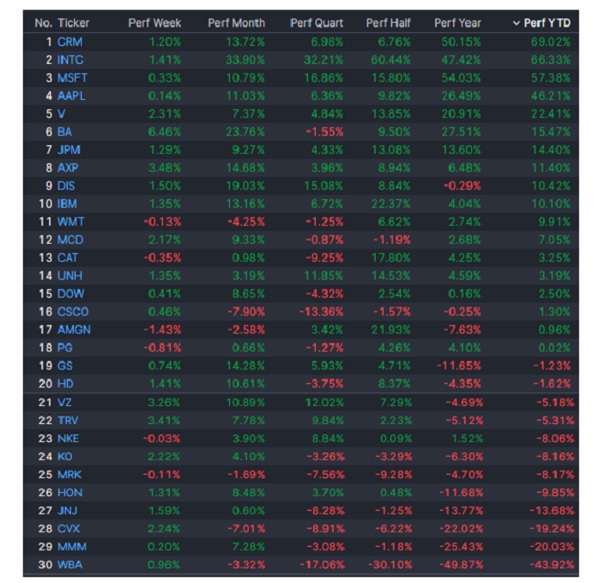Viewport: 600px width, 583px height.
Task: Open the VZ ticker link
Action: 64,402
